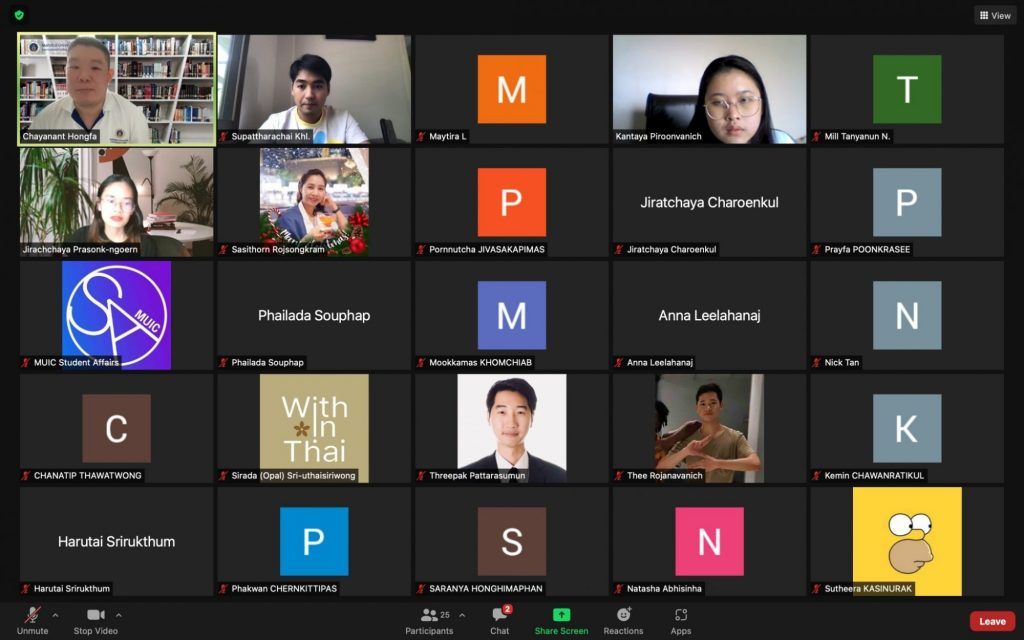Image resolution: width=1024 pixels, height=640 pixels.
Task: Select the MUIC Student Affairs logo tile
Action: [116, 315]
